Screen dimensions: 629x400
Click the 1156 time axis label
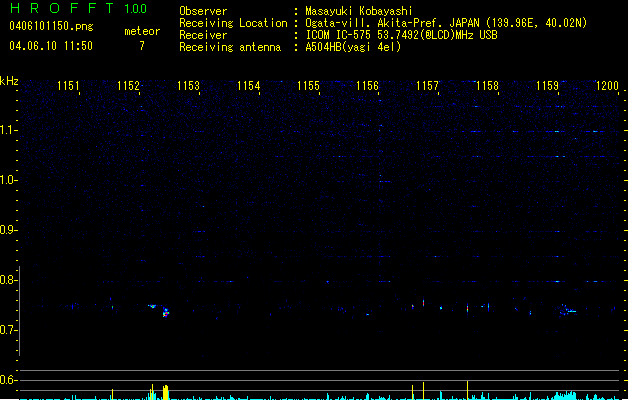pos(367,86)
